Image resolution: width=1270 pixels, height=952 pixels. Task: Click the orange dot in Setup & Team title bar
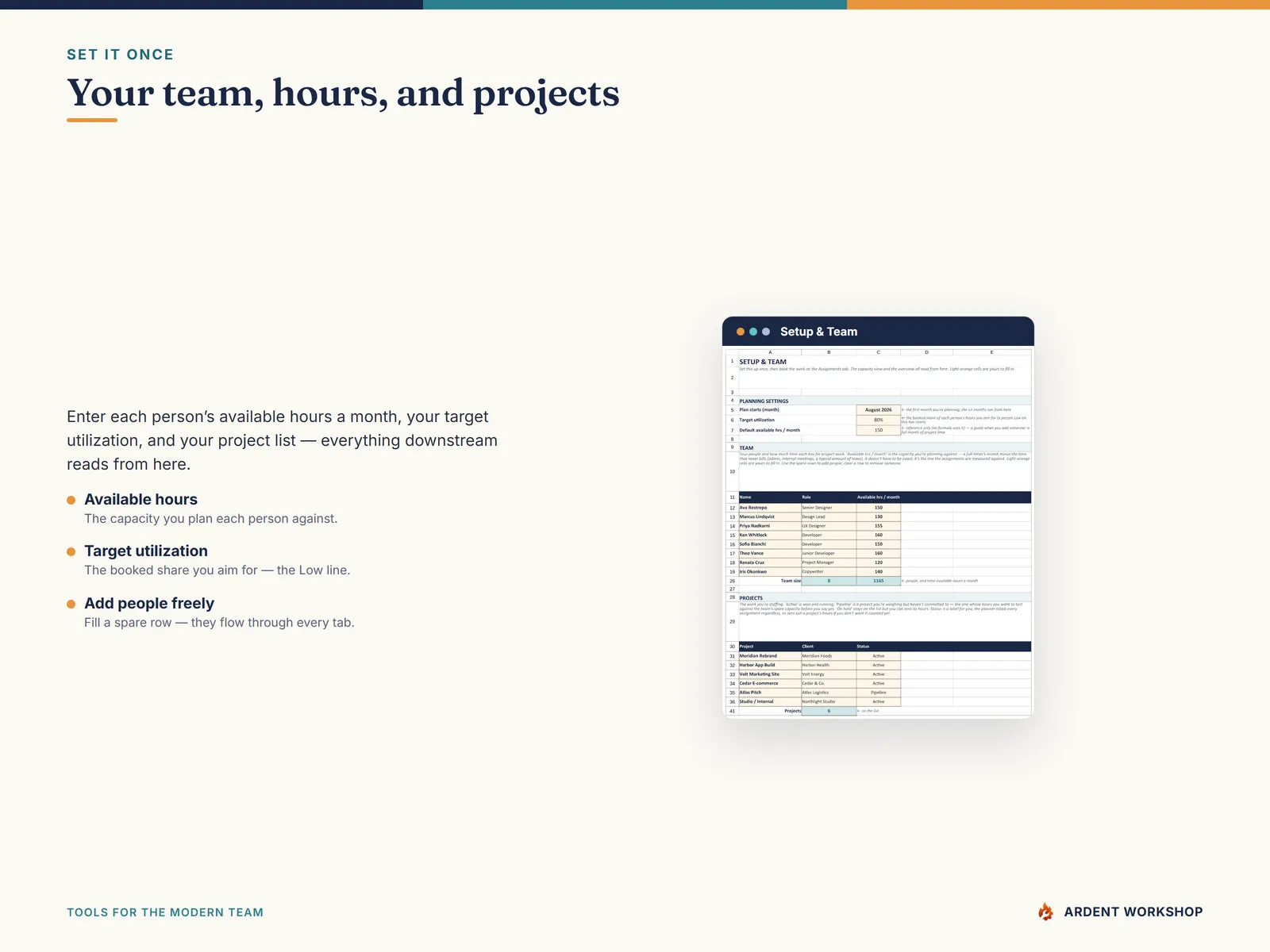[741, 332]
